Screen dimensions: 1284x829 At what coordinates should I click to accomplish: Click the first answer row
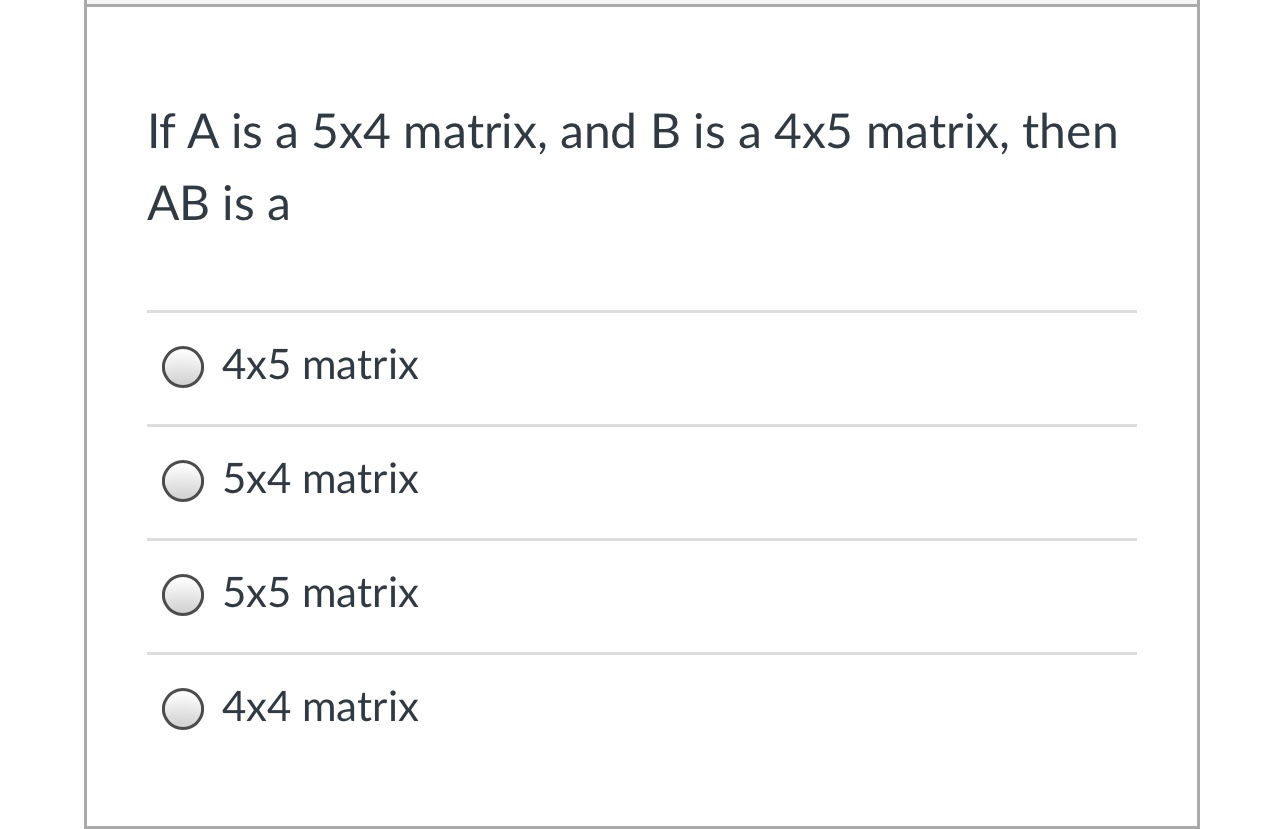click(x=640, y=368)
